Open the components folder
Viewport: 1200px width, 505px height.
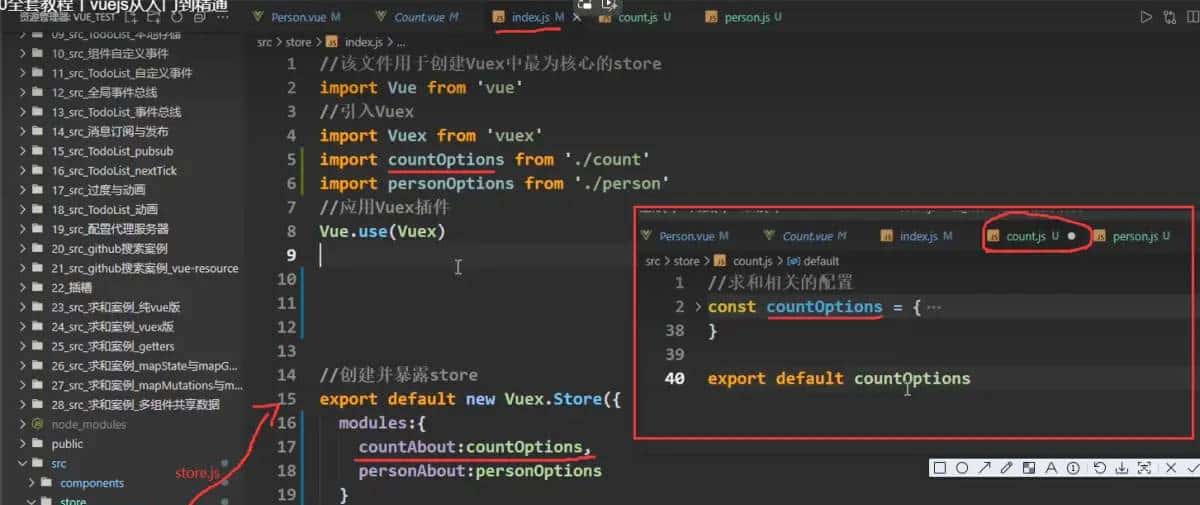92,483
